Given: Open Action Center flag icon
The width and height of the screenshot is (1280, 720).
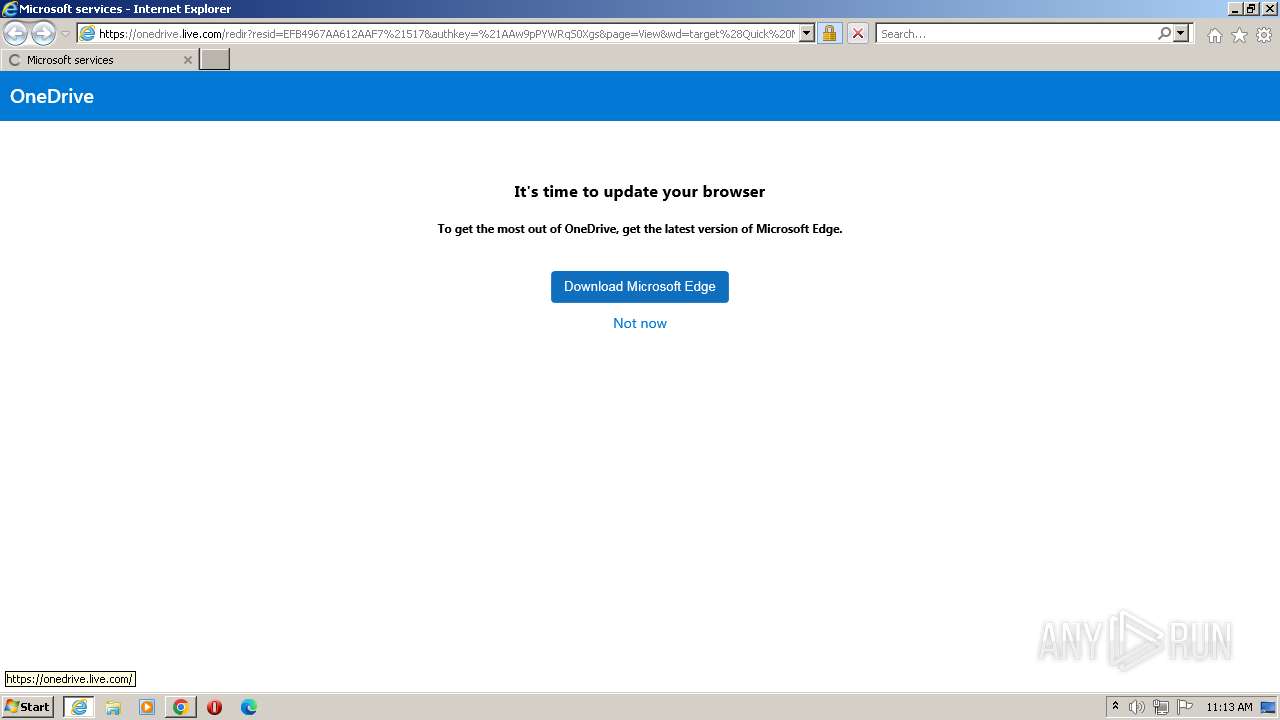Looking at the screenshot, I should 1185,707.
